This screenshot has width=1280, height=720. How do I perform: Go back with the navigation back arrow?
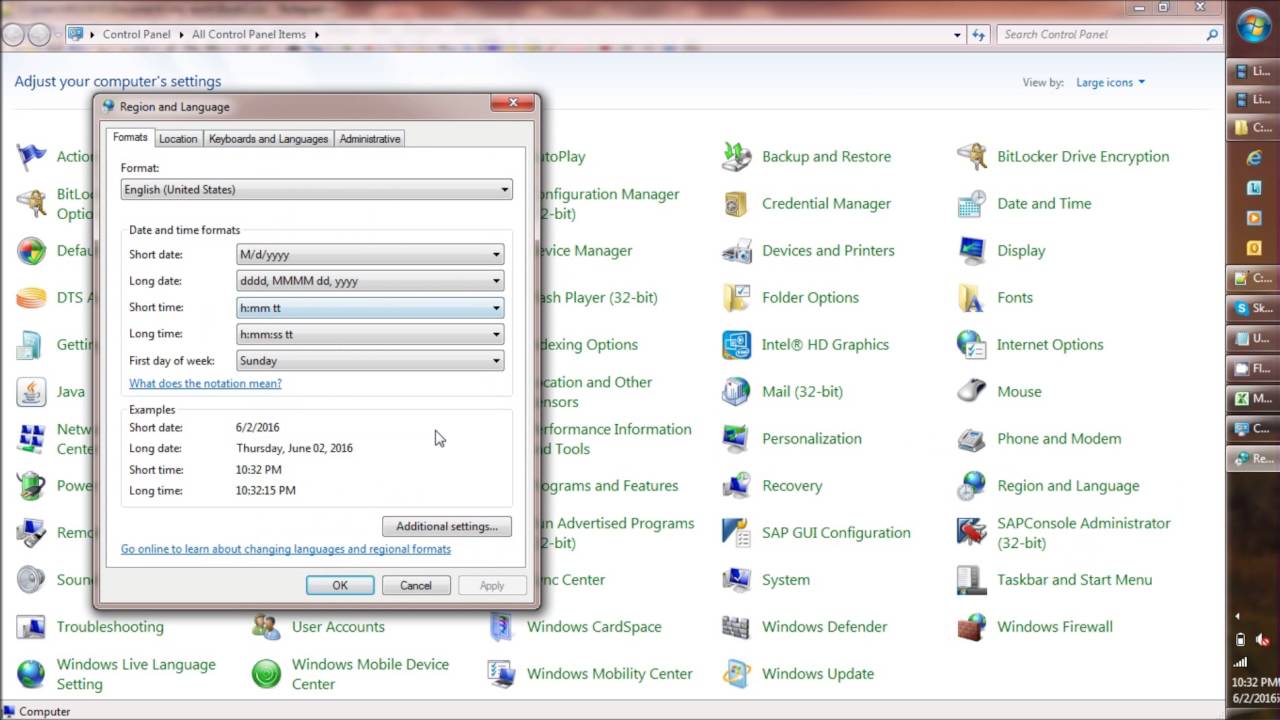click(x=14, y=34)
